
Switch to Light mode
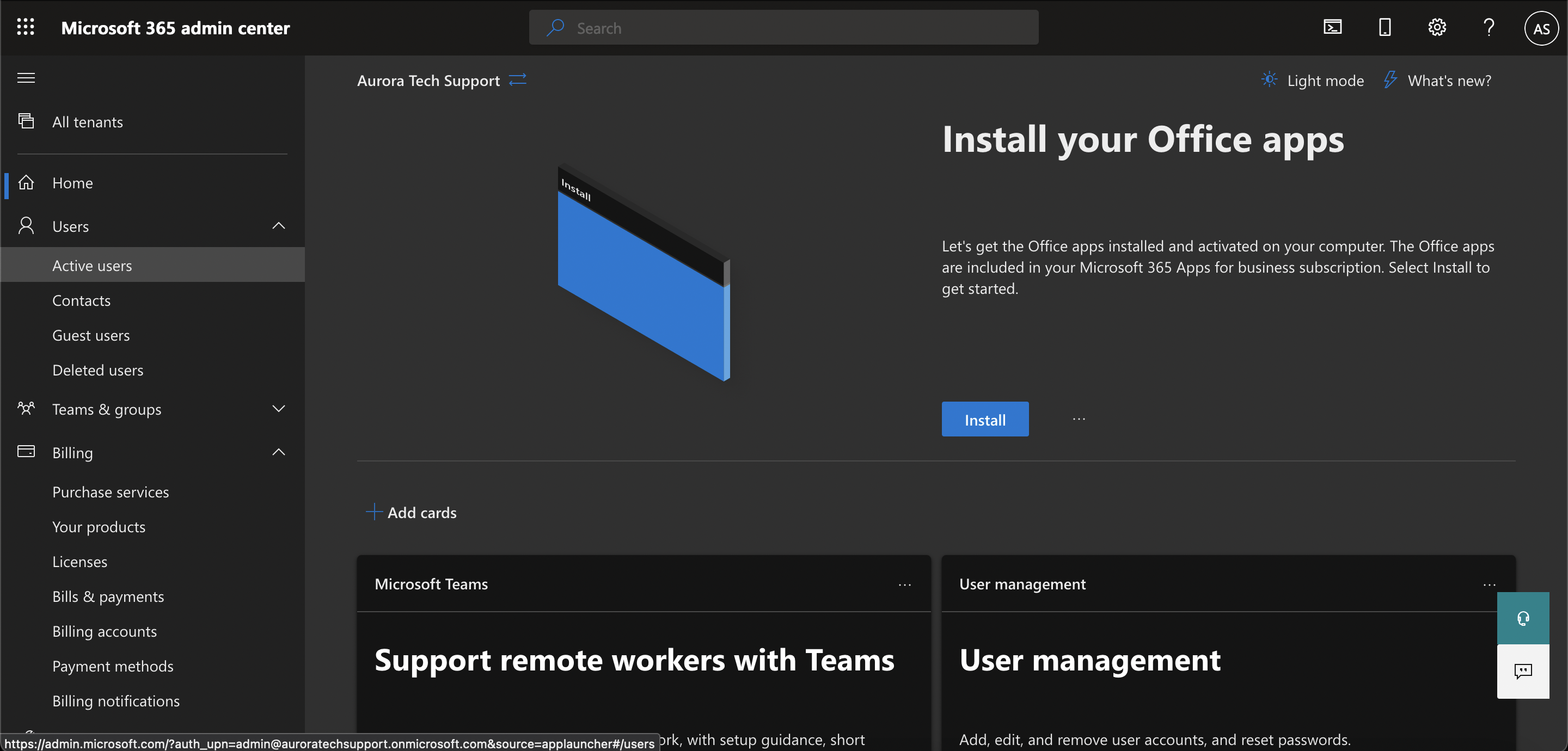click(x=1312, y=81)
